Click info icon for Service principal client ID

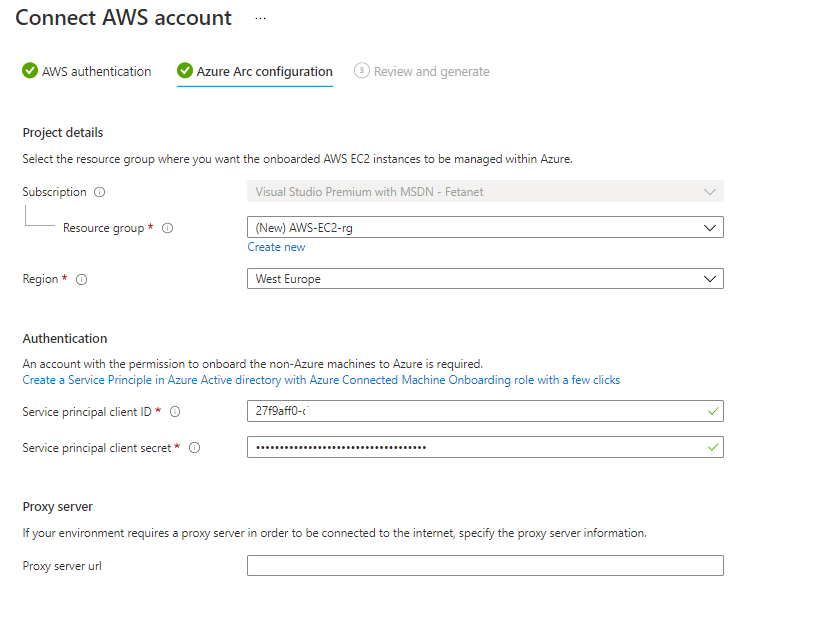(175, 412)
